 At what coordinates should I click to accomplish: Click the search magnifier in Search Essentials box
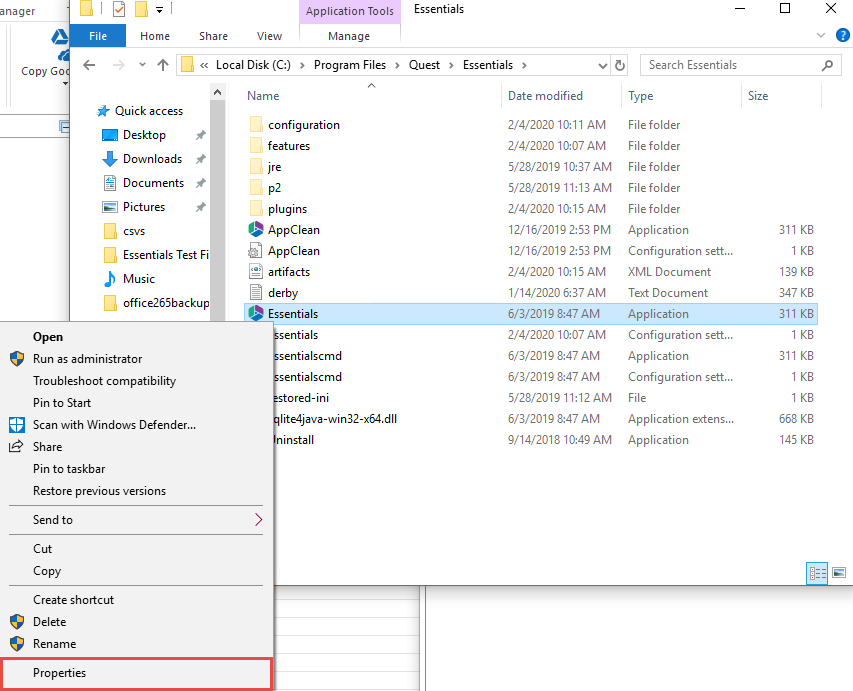pyautogui.click(x=826, y=64)
